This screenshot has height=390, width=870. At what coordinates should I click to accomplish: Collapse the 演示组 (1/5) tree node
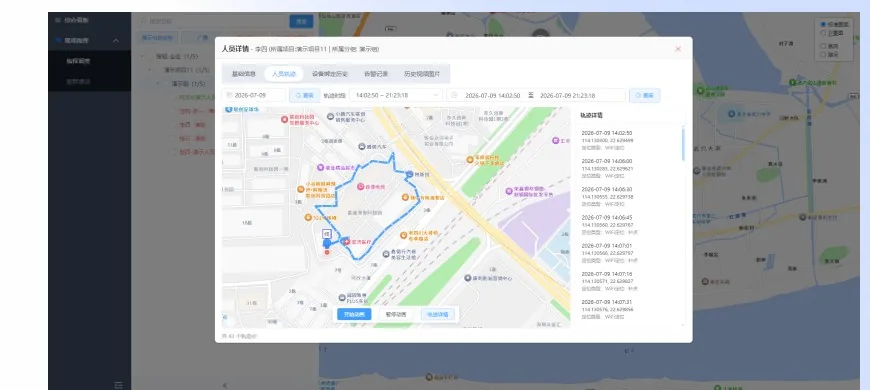tap(158, 84)
